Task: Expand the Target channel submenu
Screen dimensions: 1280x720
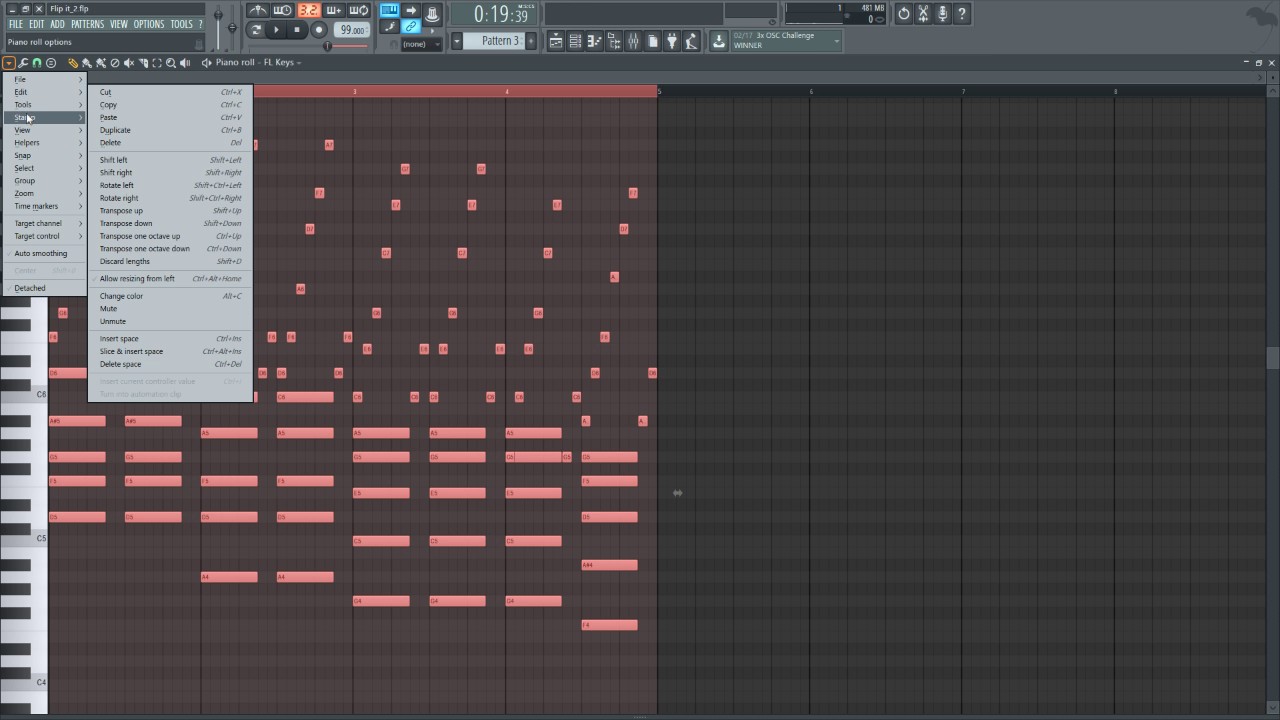Action: [x=45, y=223]
